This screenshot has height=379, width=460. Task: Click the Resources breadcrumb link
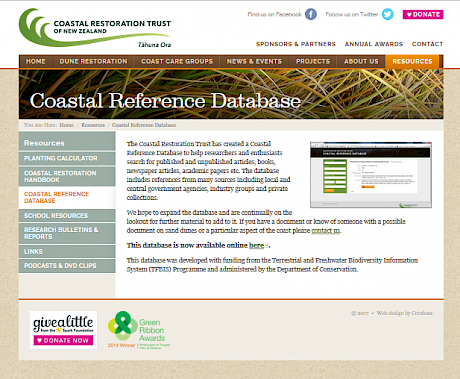point(93,125)
